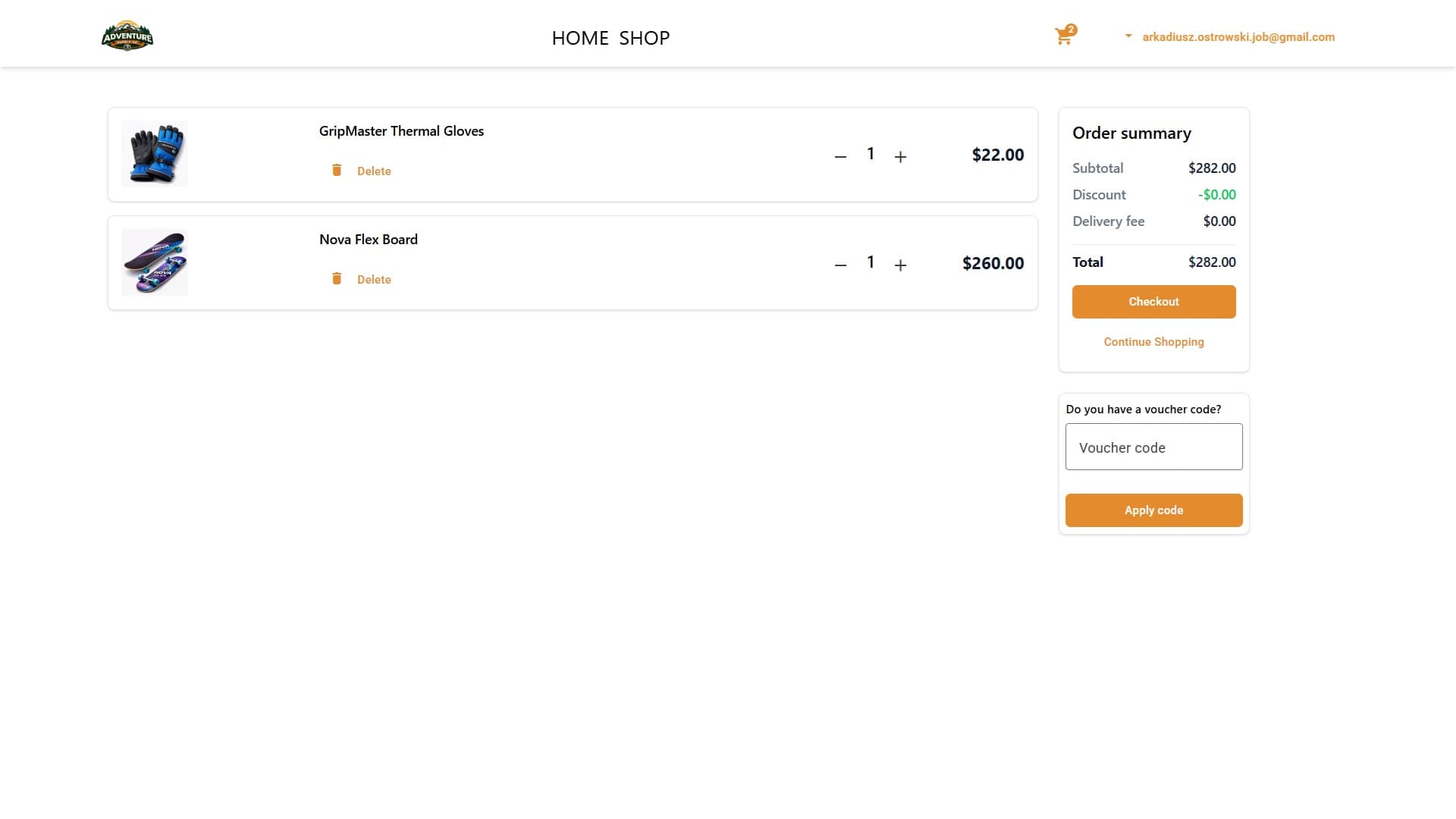
Task: Check the cart badge showing 2 items
Action: 1072,29
